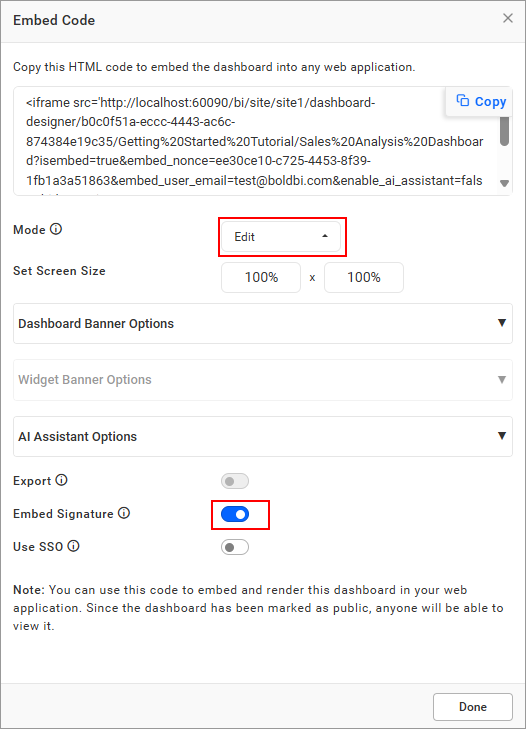Click the embed code scrollbar thumb
Screen dimensions: 526x729
coord(504,131)
